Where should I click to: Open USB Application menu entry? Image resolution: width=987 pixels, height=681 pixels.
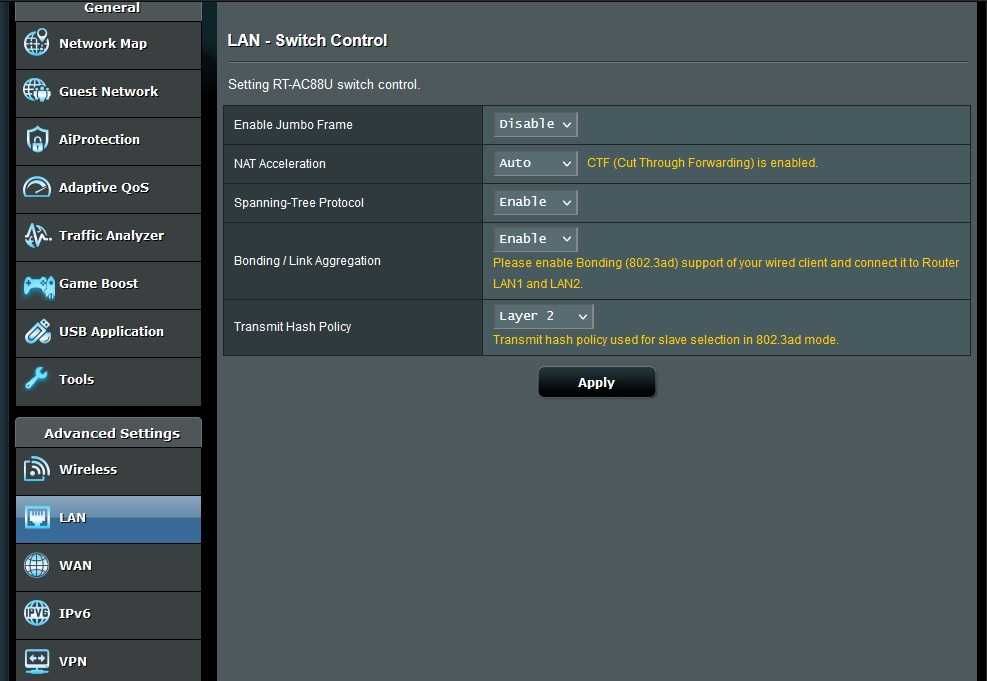[x=108, y=332]
